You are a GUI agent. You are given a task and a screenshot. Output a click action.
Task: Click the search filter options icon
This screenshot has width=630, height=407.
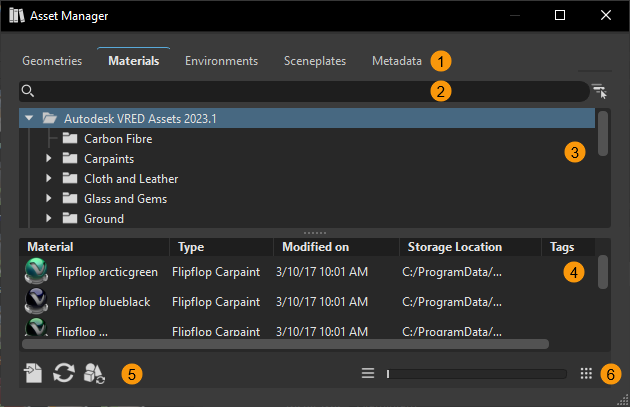point(599,91)
